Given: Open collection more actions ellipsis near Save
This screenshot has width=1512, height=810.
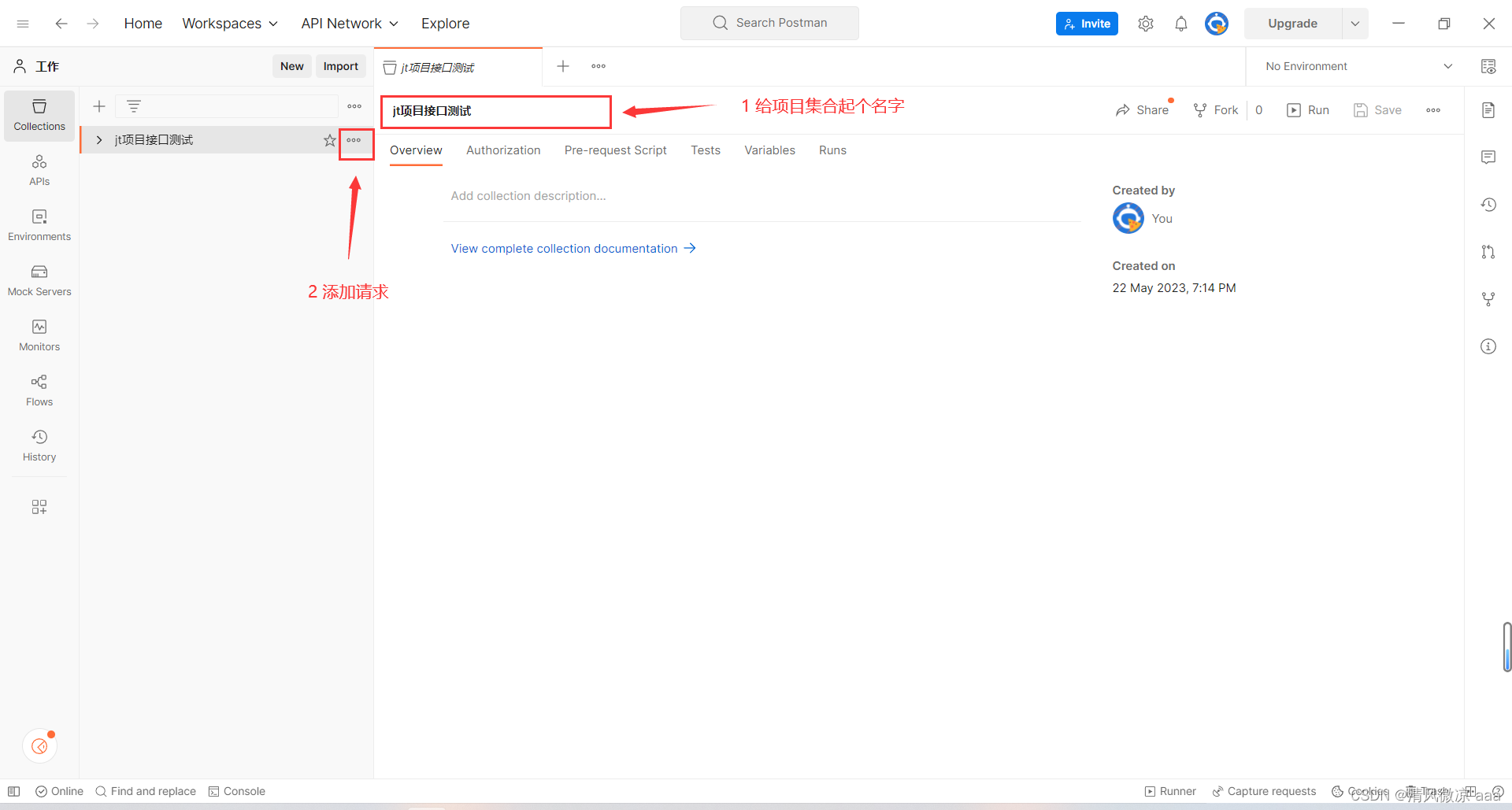Looking at the screenshot, I should (1433, 110).
